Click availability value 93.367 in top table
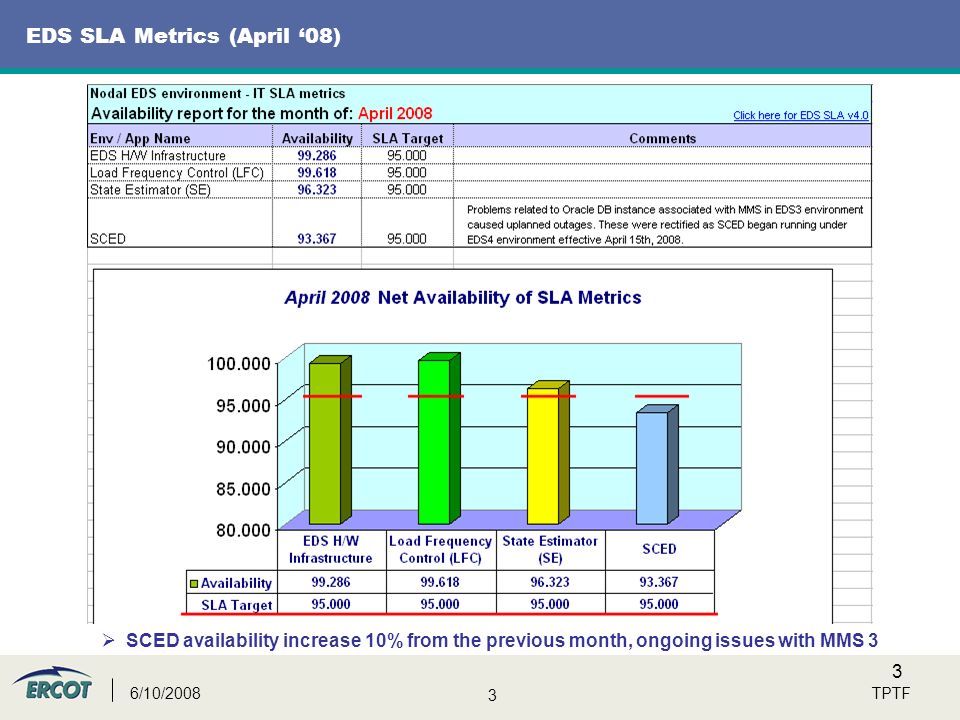960x720 pixels. point(317,239)
